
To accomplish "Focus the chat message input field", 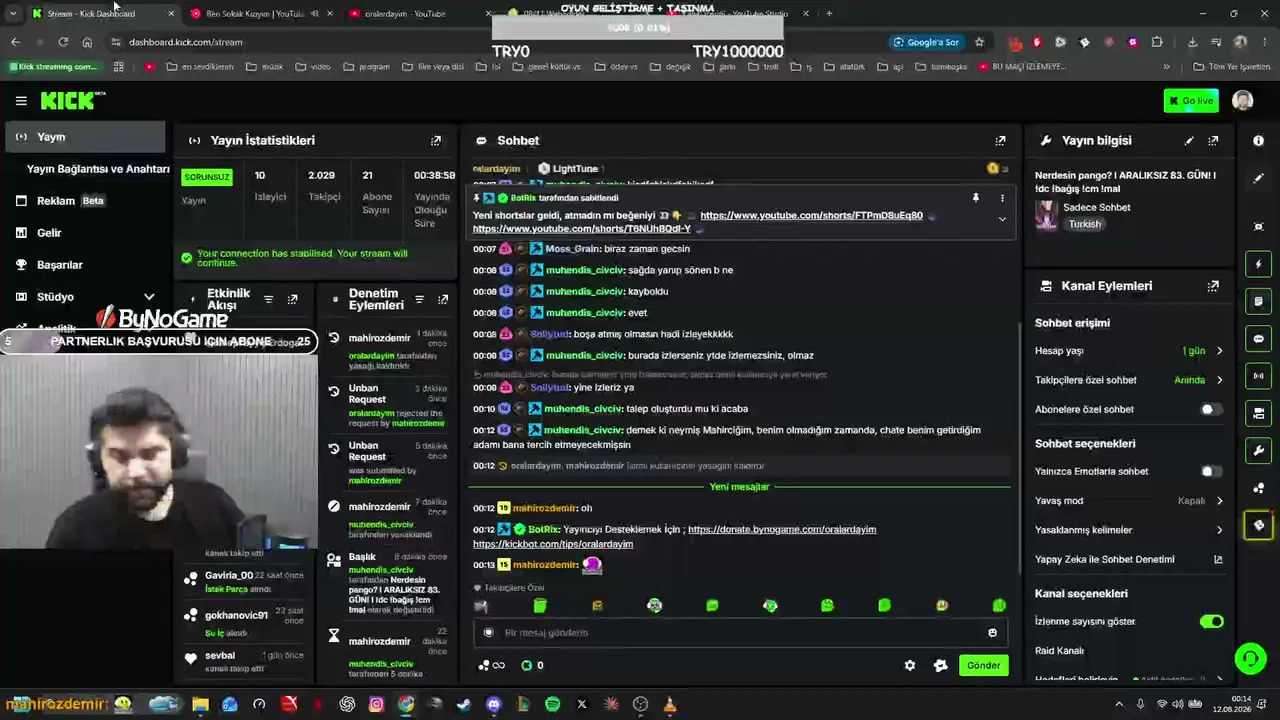I will coord(740,633).
